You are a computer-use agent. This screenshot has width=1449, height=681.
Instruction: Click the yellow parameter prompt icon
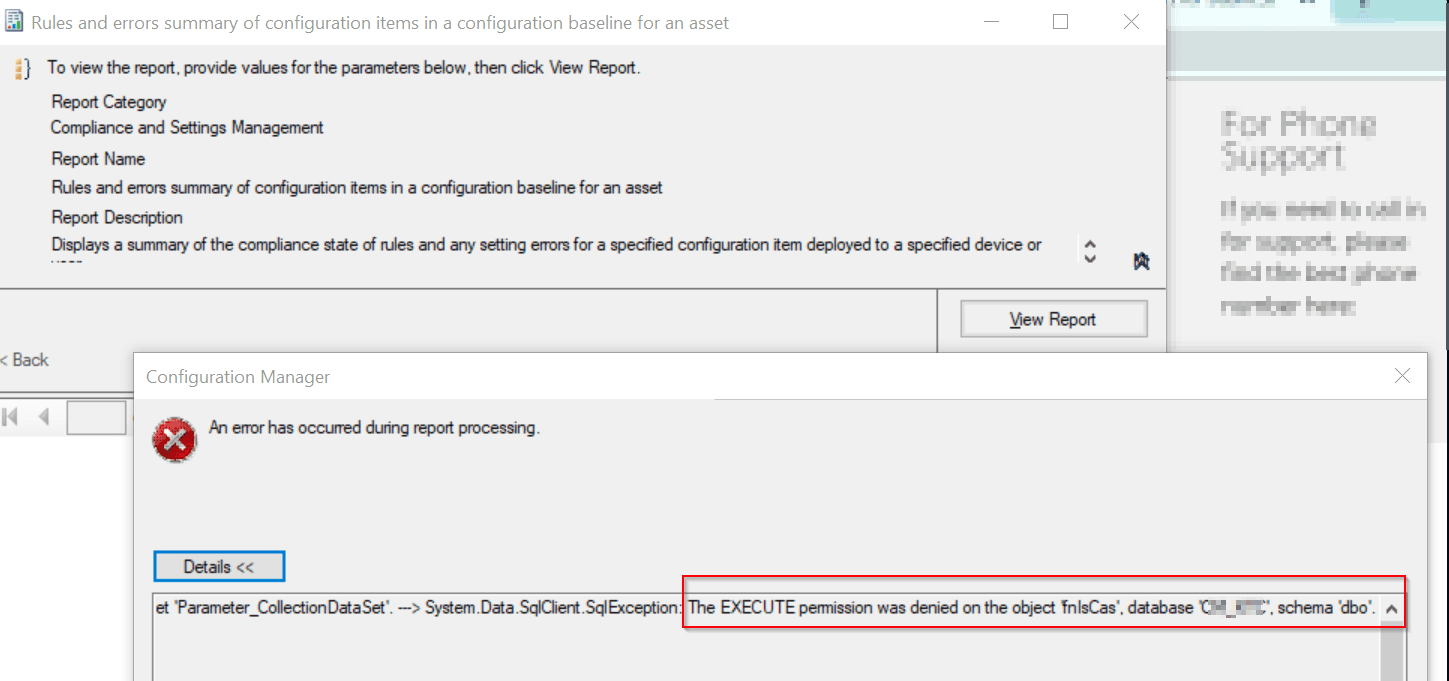(20, 68)
